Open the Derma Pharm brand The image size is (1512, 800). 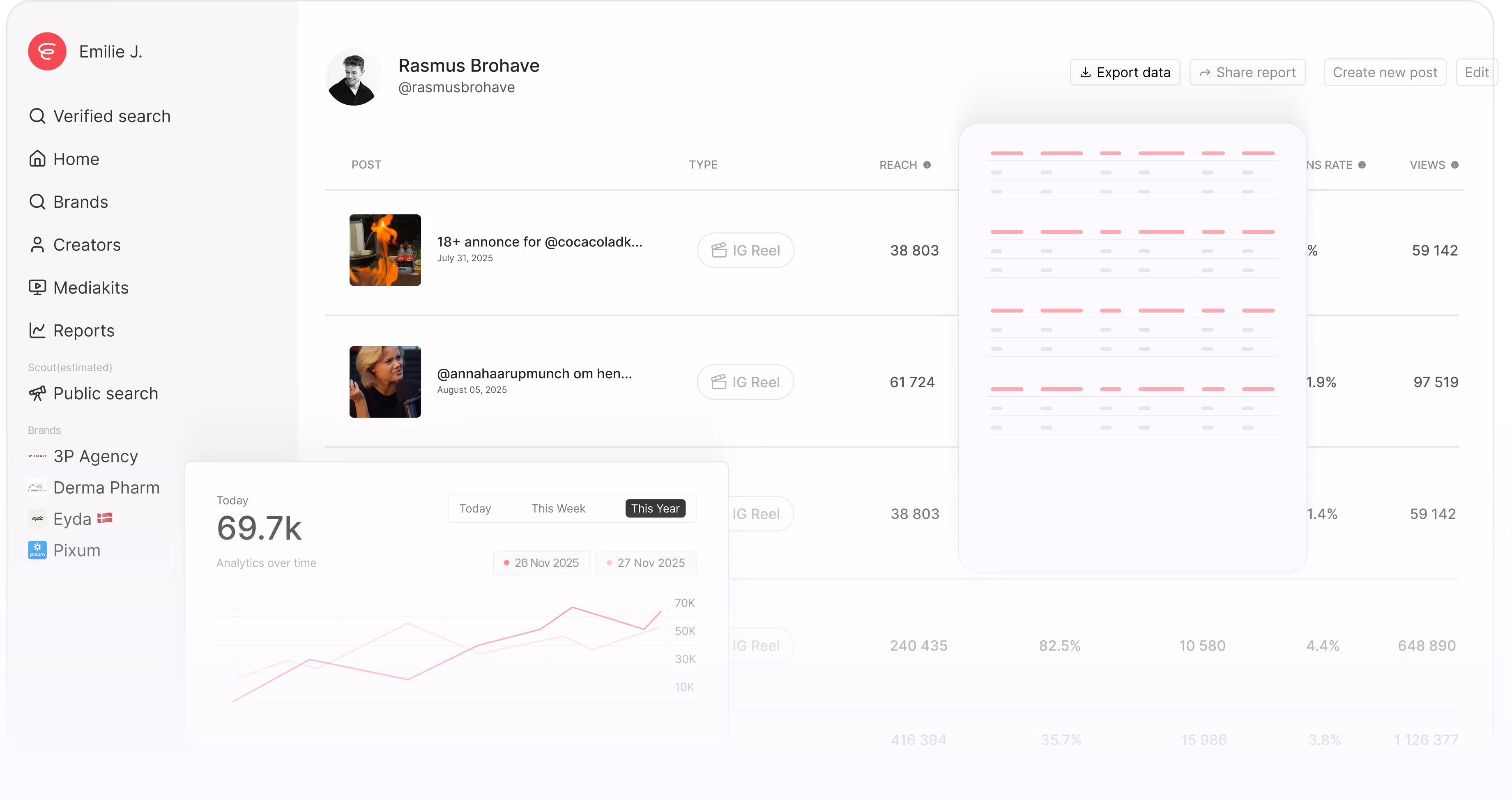pyautogui.click(x=106, y=487)
